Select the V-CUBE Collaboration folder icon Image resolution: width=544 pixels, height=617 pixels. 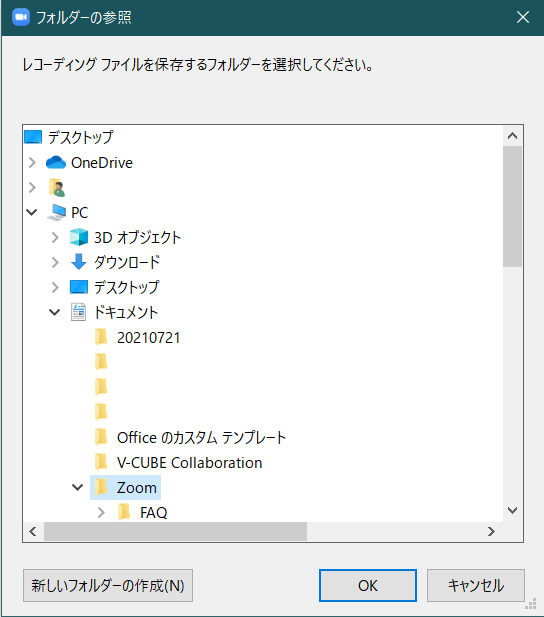[x=101, y=462]
